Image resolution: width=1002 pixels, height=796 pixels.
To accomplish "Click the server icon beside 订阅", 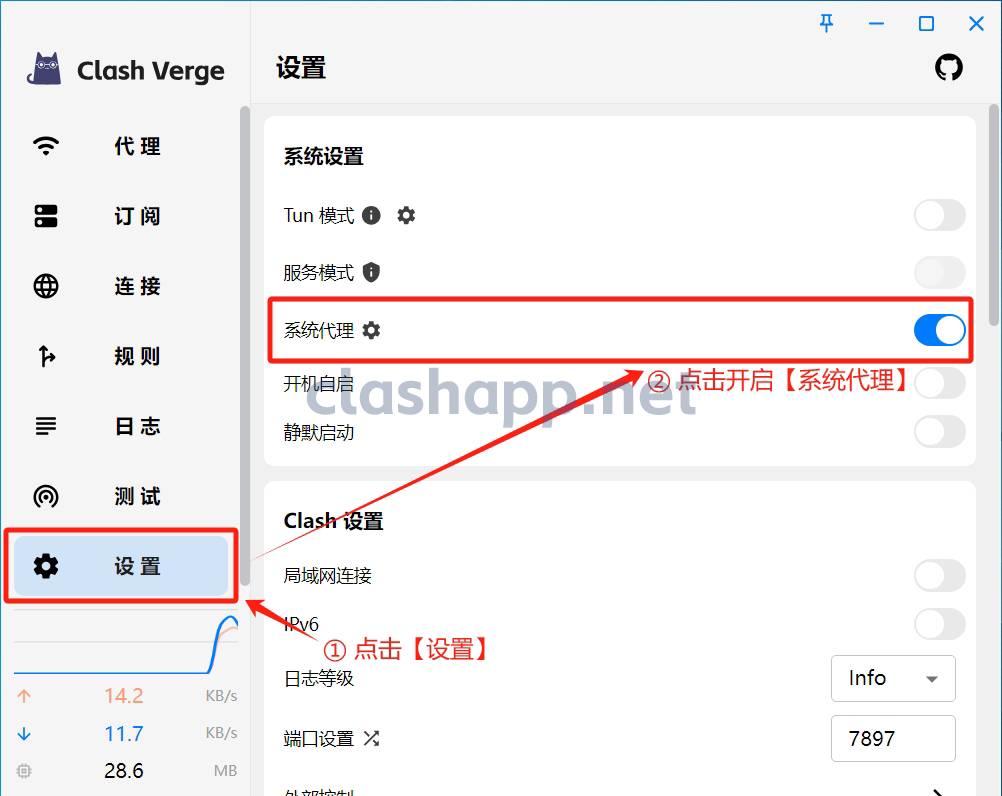I will (x=46, y=216).
